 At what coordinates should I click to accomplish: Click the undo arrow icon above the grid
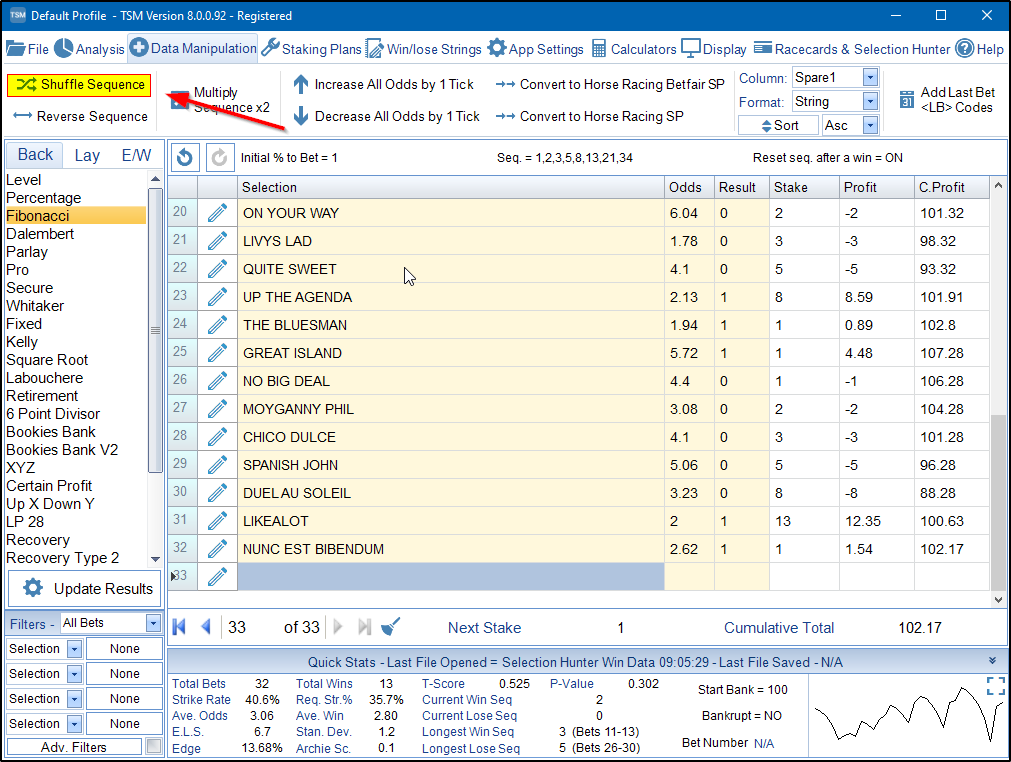[185, 157]
